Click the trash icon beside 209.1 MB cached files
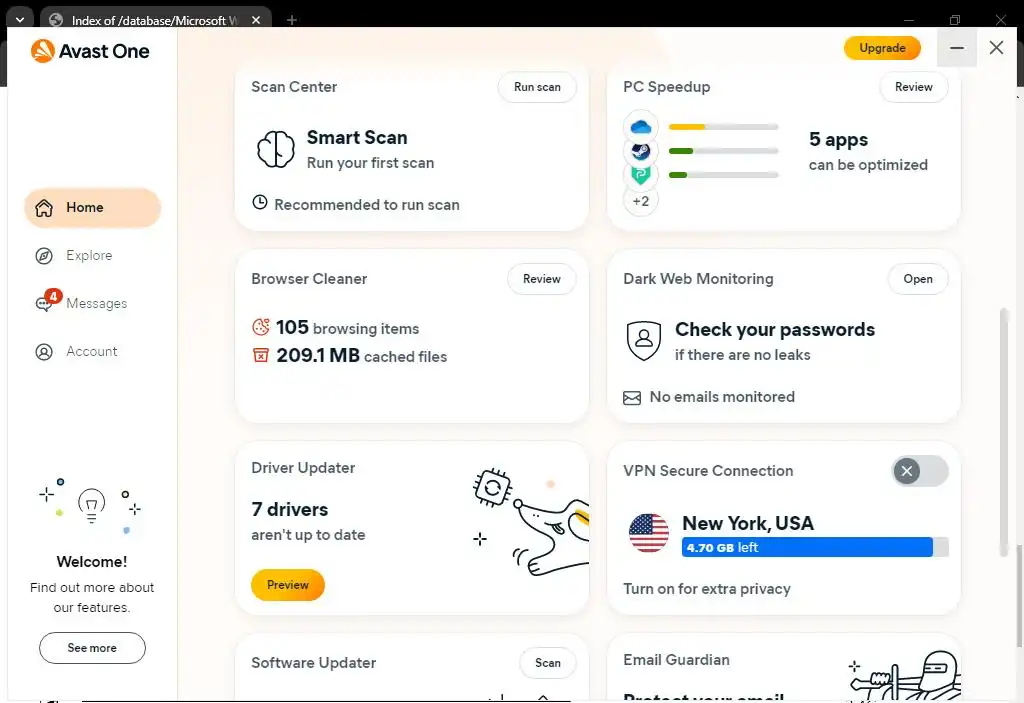This screenshot has width=1024, height=703. pyautogui.click(x=261, y=355)
